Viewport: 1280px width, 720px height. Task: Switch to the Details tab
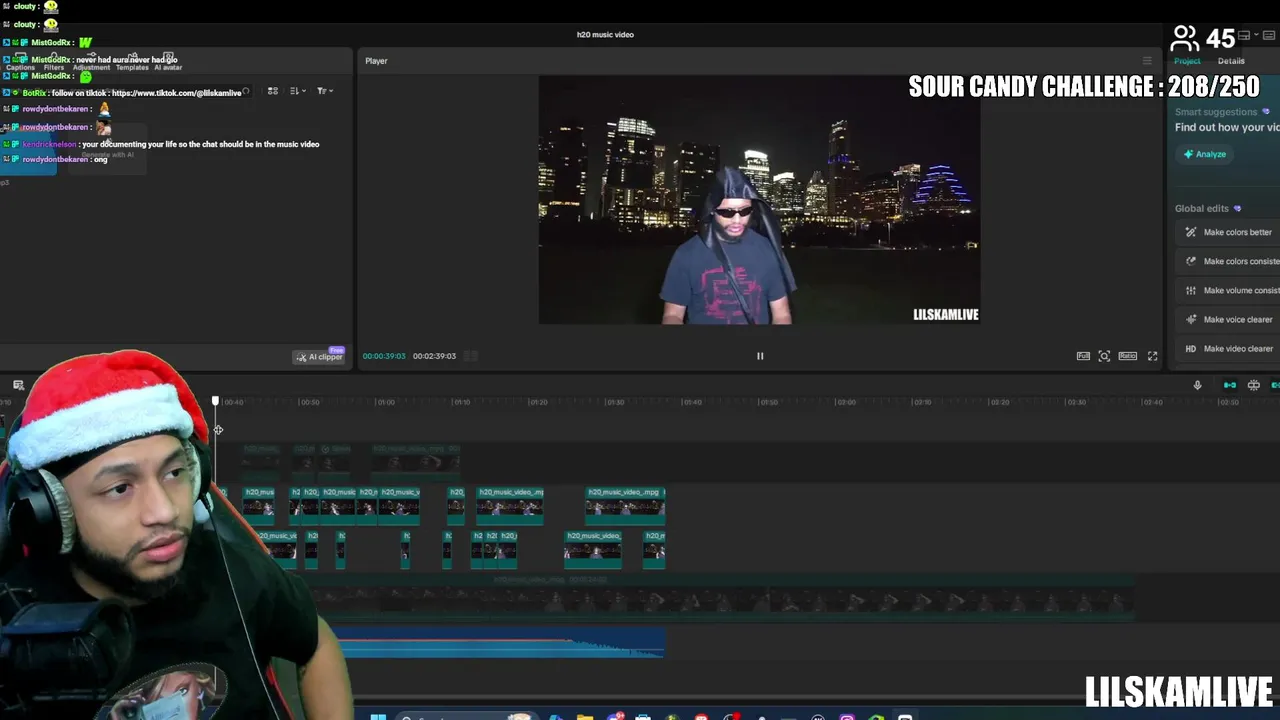pyautogui.click(x=1231, y=61)
